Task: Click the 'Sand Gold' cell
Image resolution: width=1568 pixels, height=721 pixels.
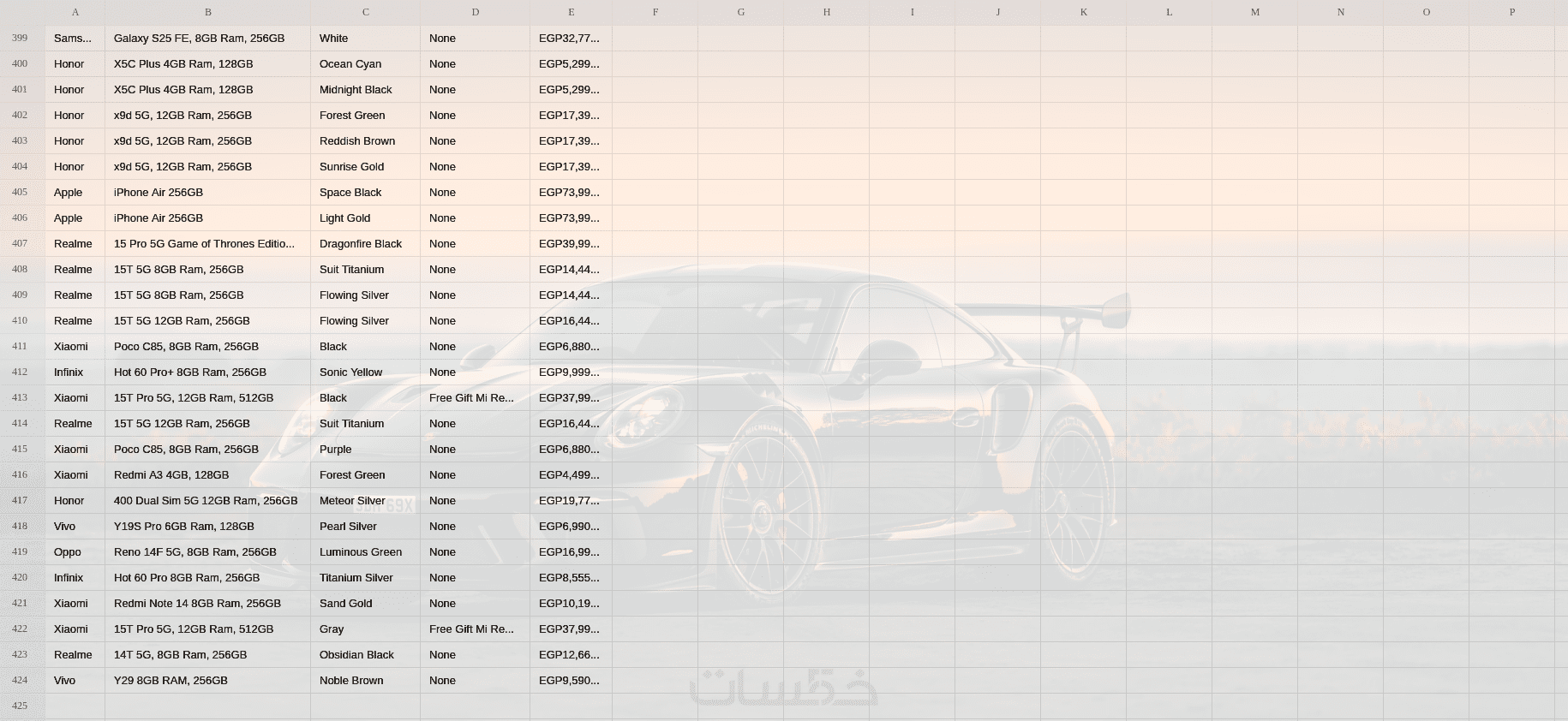Action: pyautogui.click(x=366, y=604)
